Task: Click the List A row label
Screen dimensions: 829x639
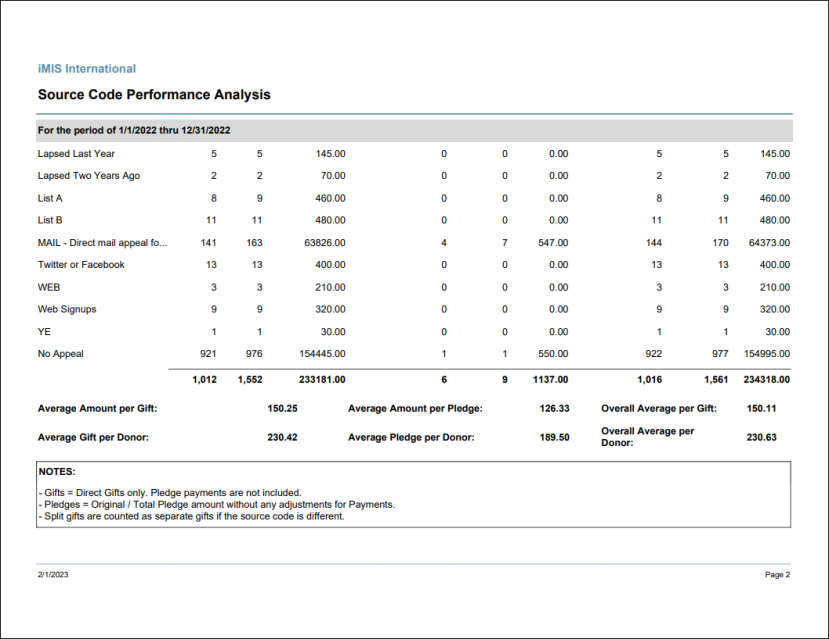Action: (50, 198)
